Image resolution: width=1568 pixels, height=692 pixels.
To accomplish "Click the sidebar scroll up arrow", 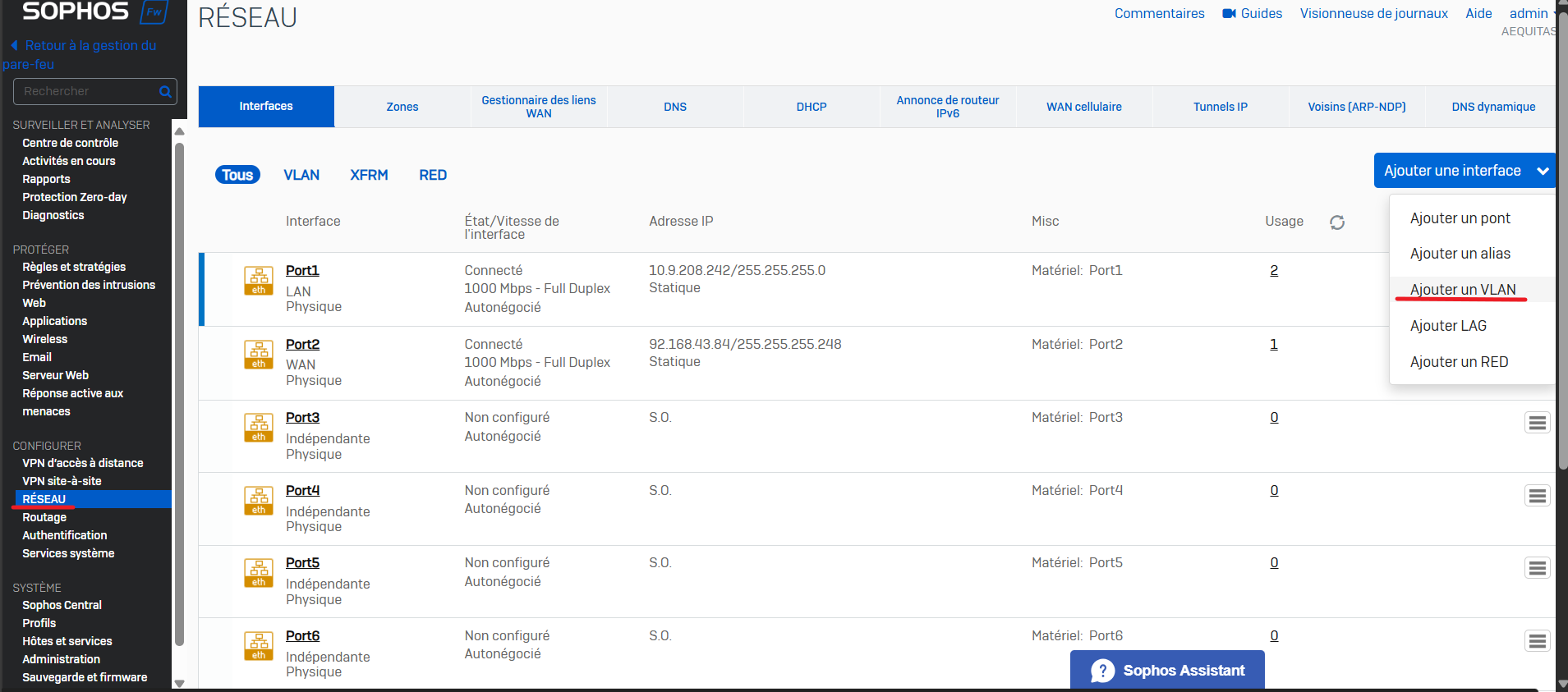I will click(x=179, y=131).
